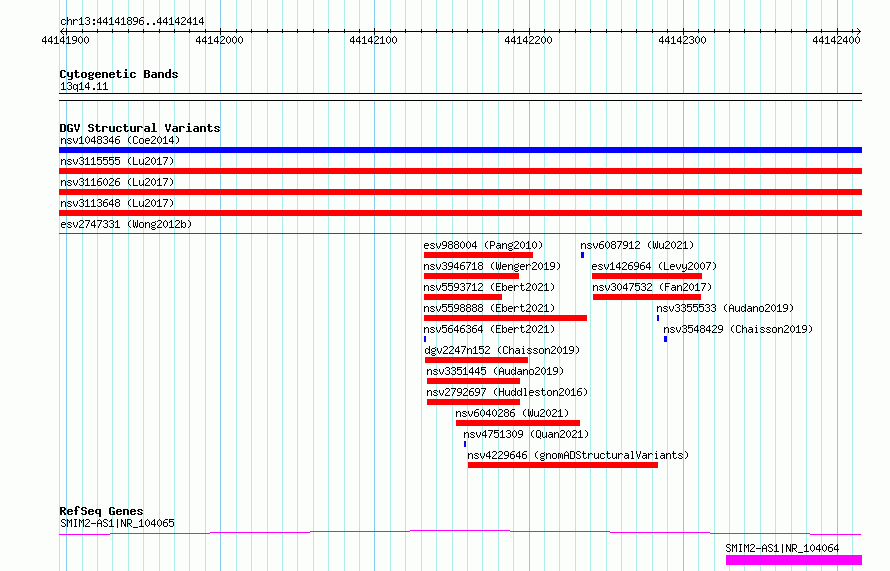Click blue marker under nsv3548429
The height and width of the screenshot is (571, 890).
(665, 339)
